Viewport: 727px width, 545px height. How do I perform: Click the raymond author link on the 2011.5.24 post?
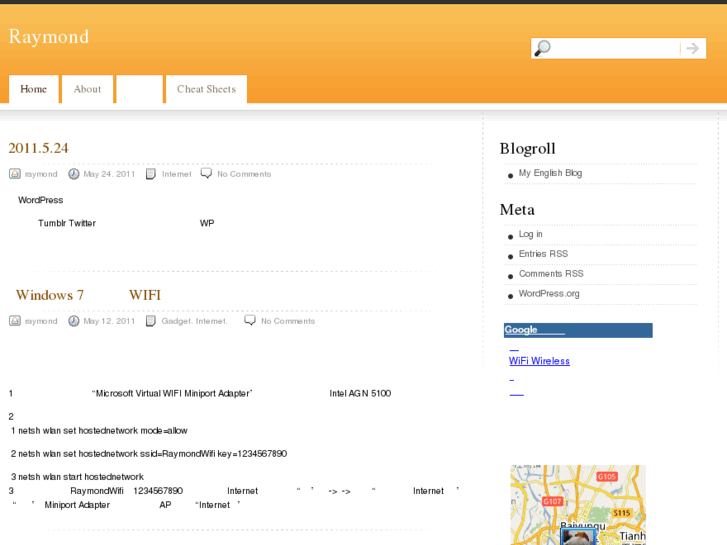41,174
